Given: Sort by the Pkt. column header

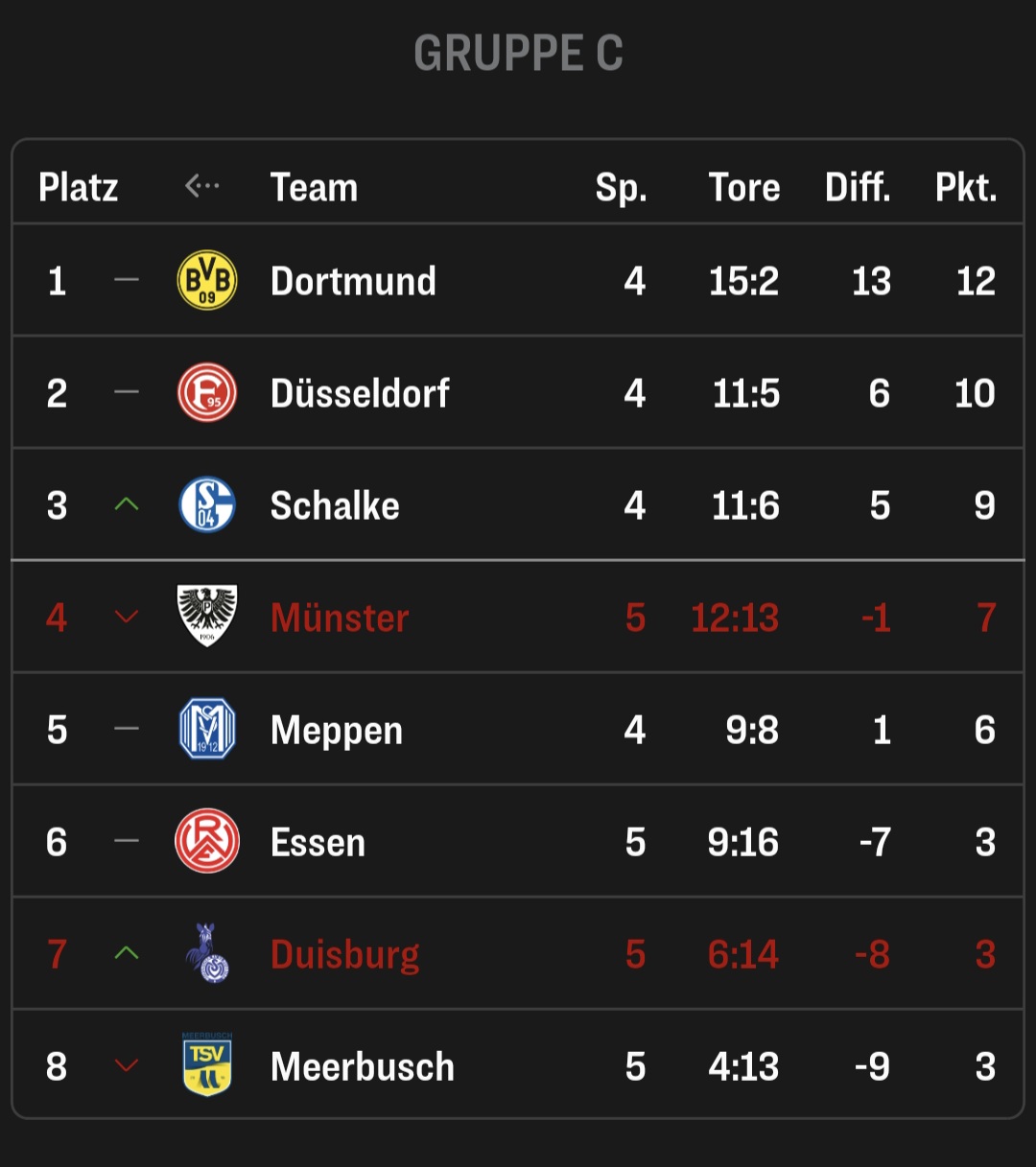Looking at the screenshot, I should tap(966, 187).
